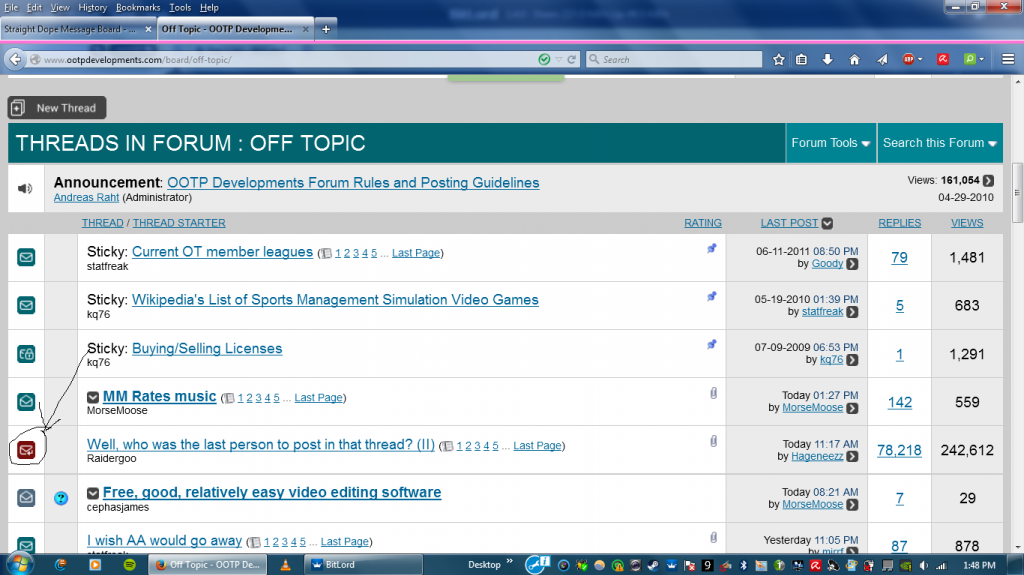Open the Free, good video editing software thread

(272, 493)
